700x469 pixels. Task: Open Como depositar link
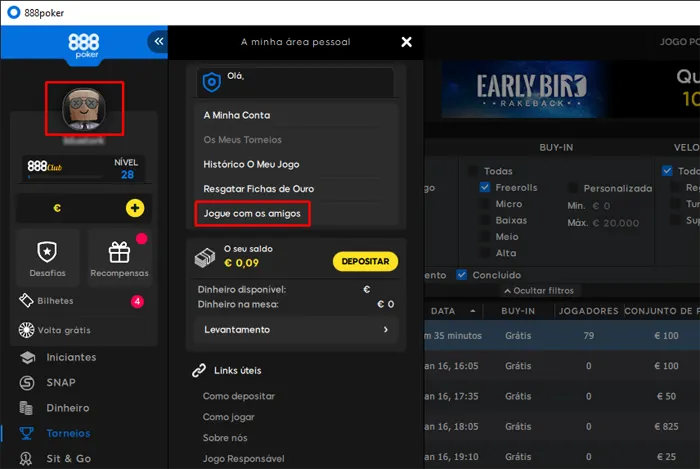point(239,396)
